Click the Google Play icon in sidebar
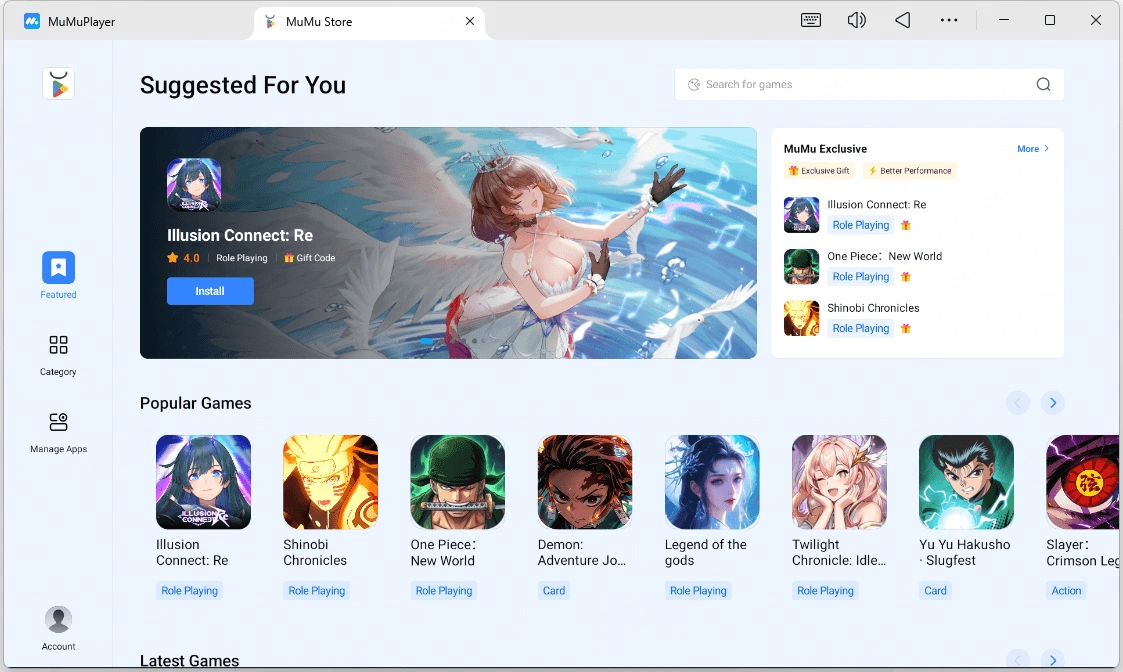 pyautogui.click(x=59, y=85)
